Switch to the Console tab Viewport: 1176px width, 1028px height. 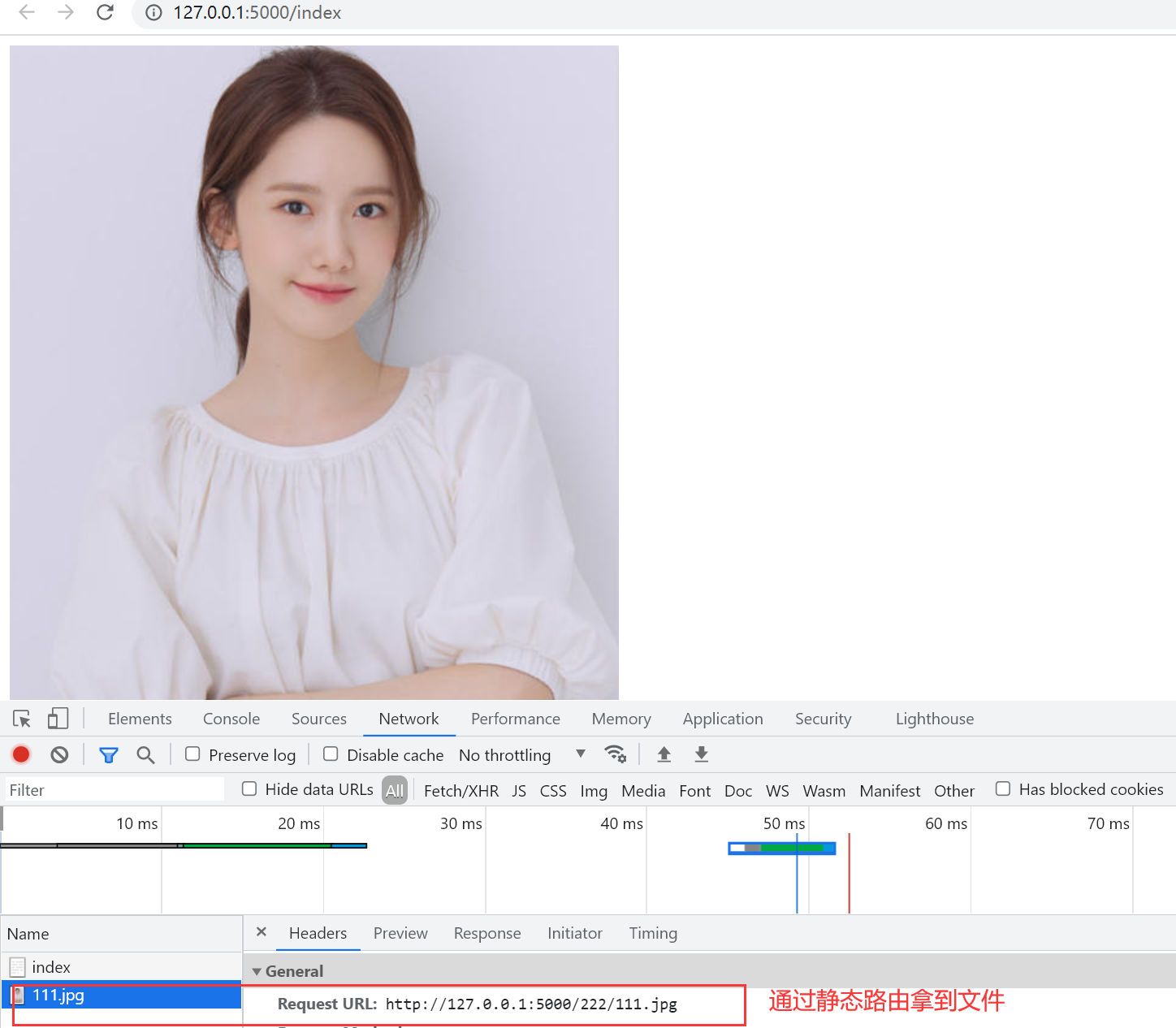coord(231,719)
